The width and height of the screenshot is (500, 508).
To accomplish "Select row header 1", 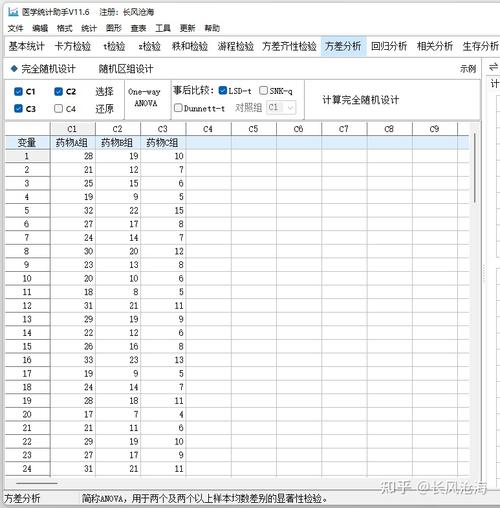I will 27,156.
